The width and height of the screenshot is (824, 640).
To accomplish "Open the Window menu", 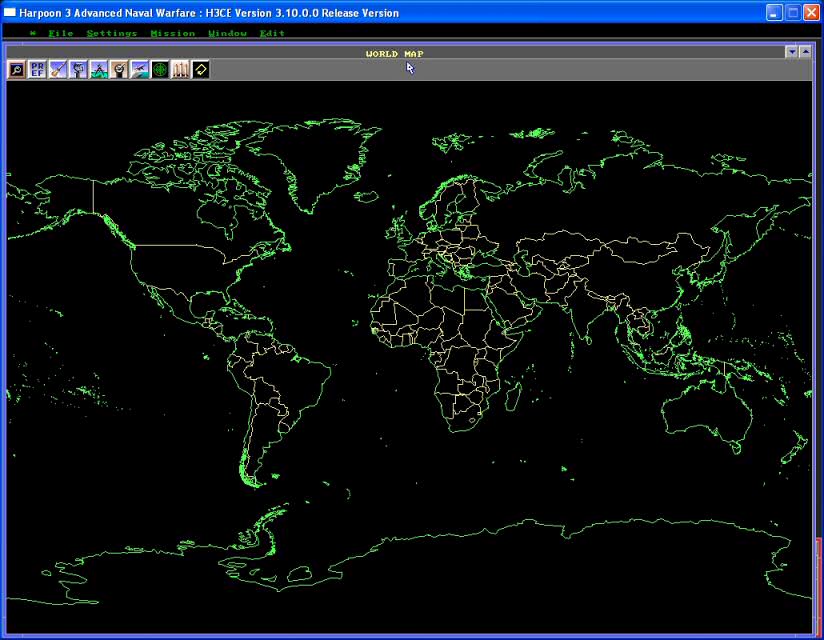I will point(228,33).
